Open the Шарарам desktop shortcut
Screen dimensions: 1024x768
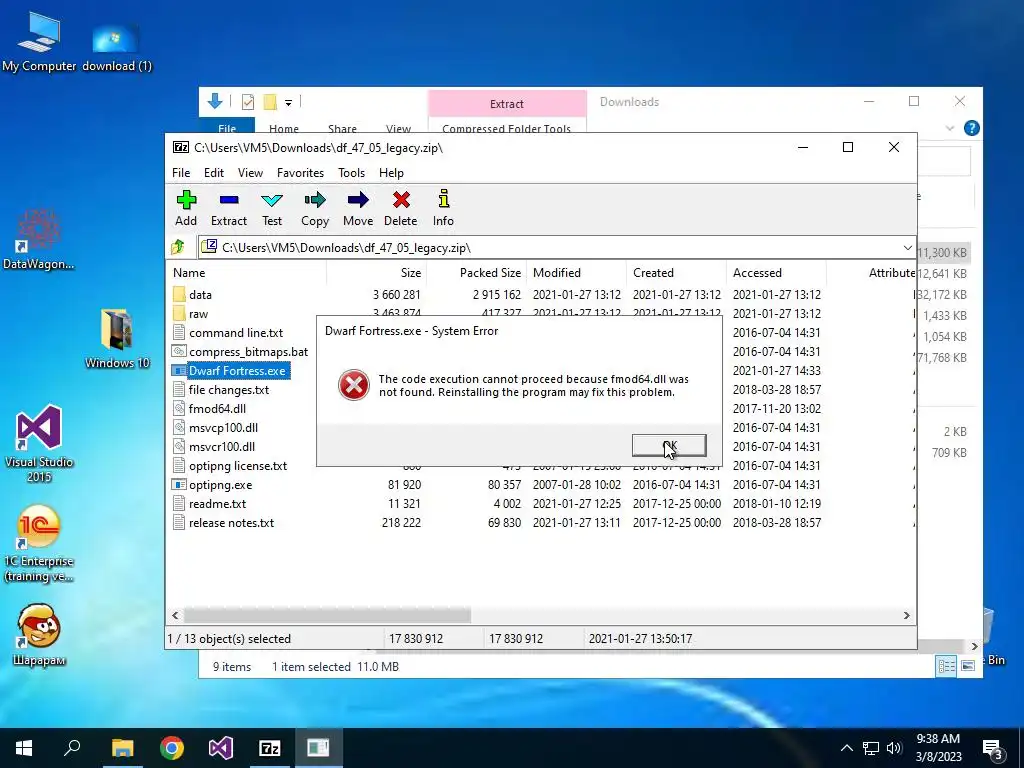point(39,635)
